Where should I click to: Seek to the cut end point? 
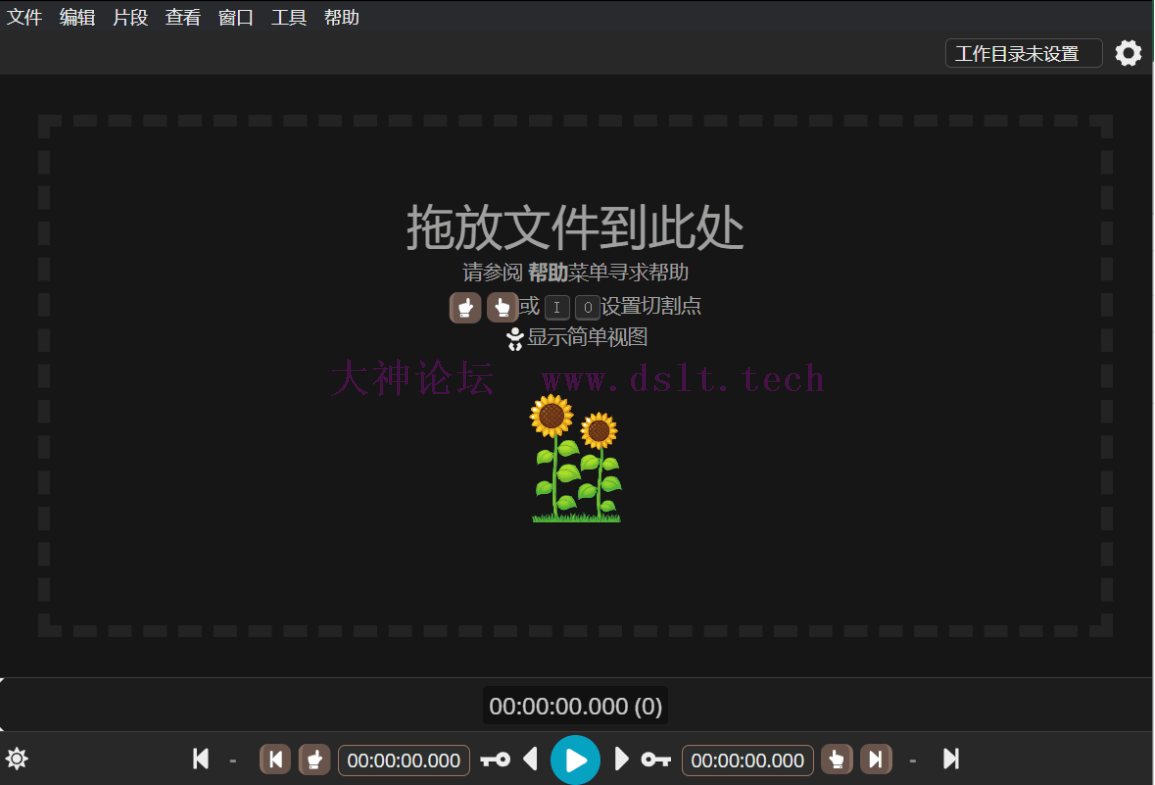tap(876, 760)
